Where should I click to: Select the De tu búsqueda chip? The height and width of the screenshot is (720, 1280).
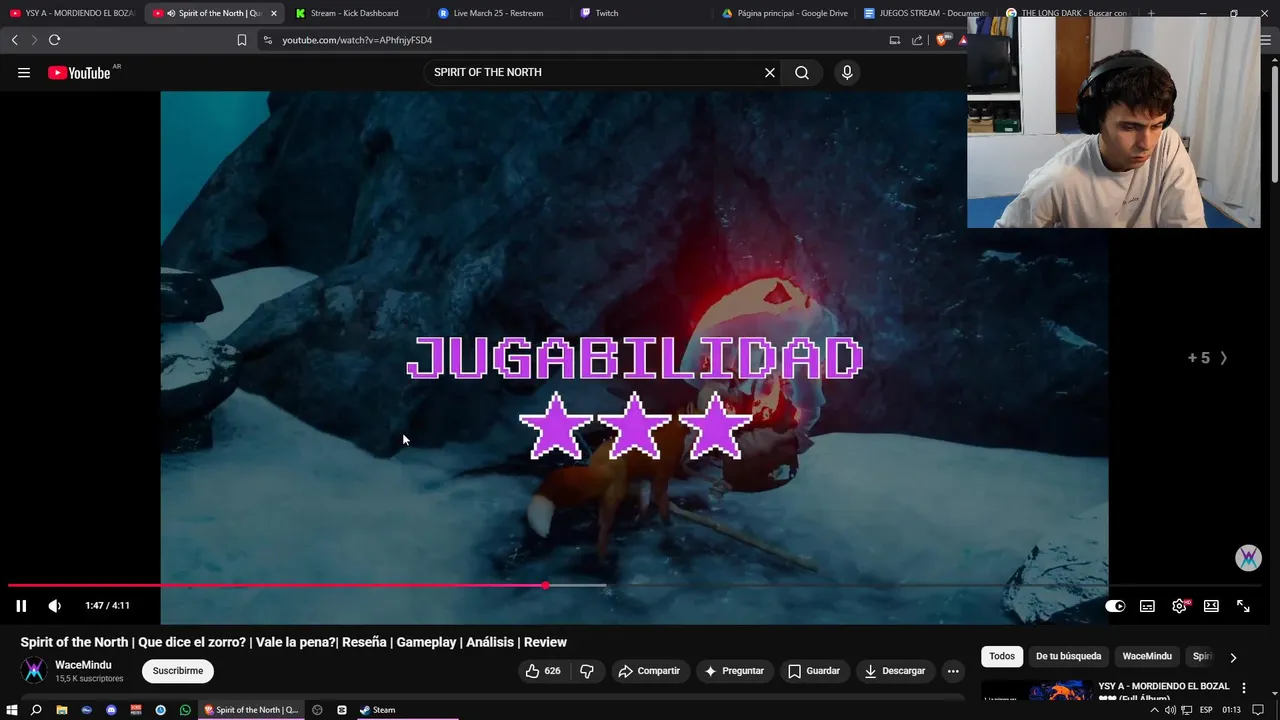tap(1068, 656)
